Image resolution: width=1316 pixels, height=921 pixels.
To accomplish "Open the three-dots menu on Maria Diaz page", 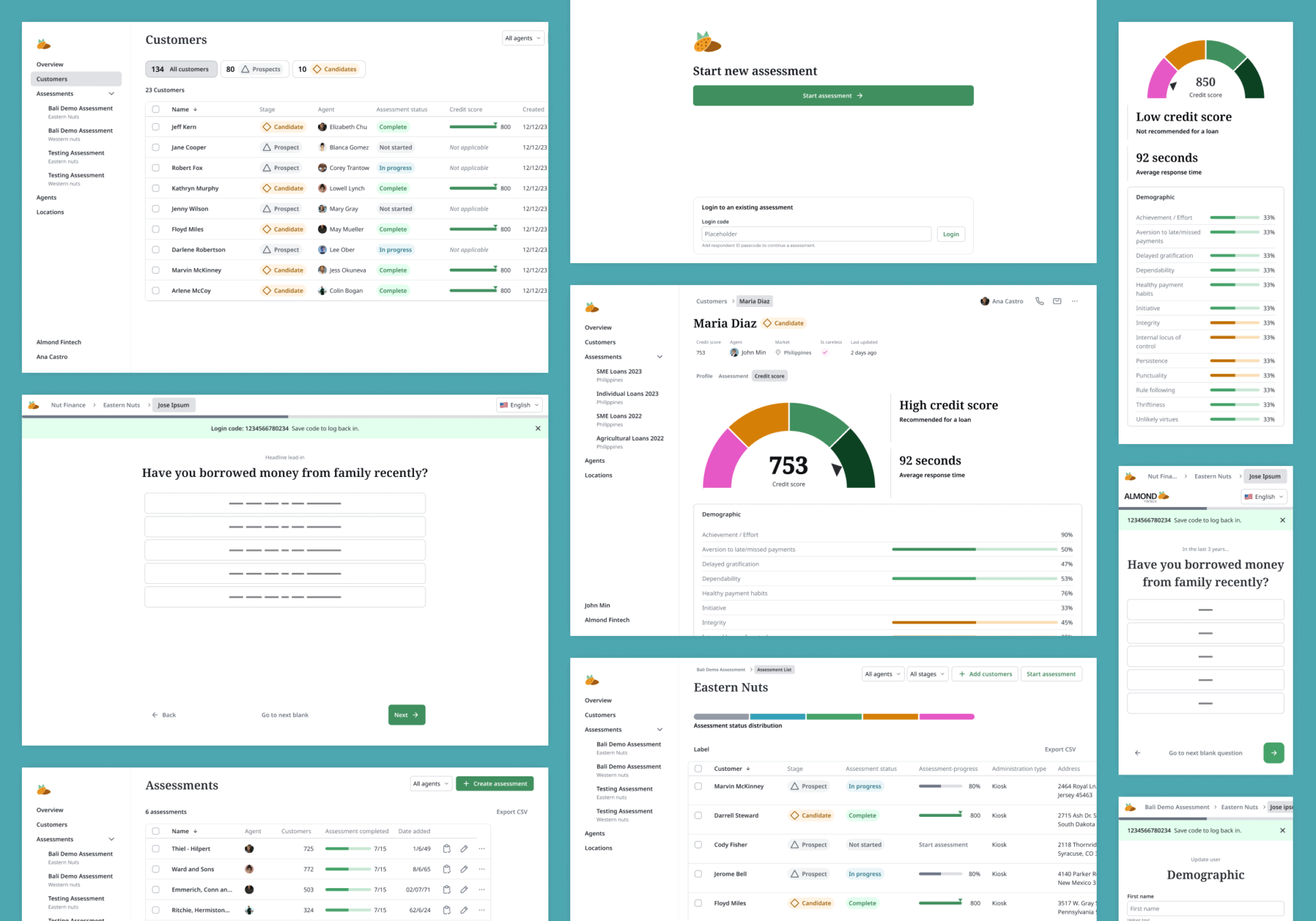I will [x=1075, y=302].
